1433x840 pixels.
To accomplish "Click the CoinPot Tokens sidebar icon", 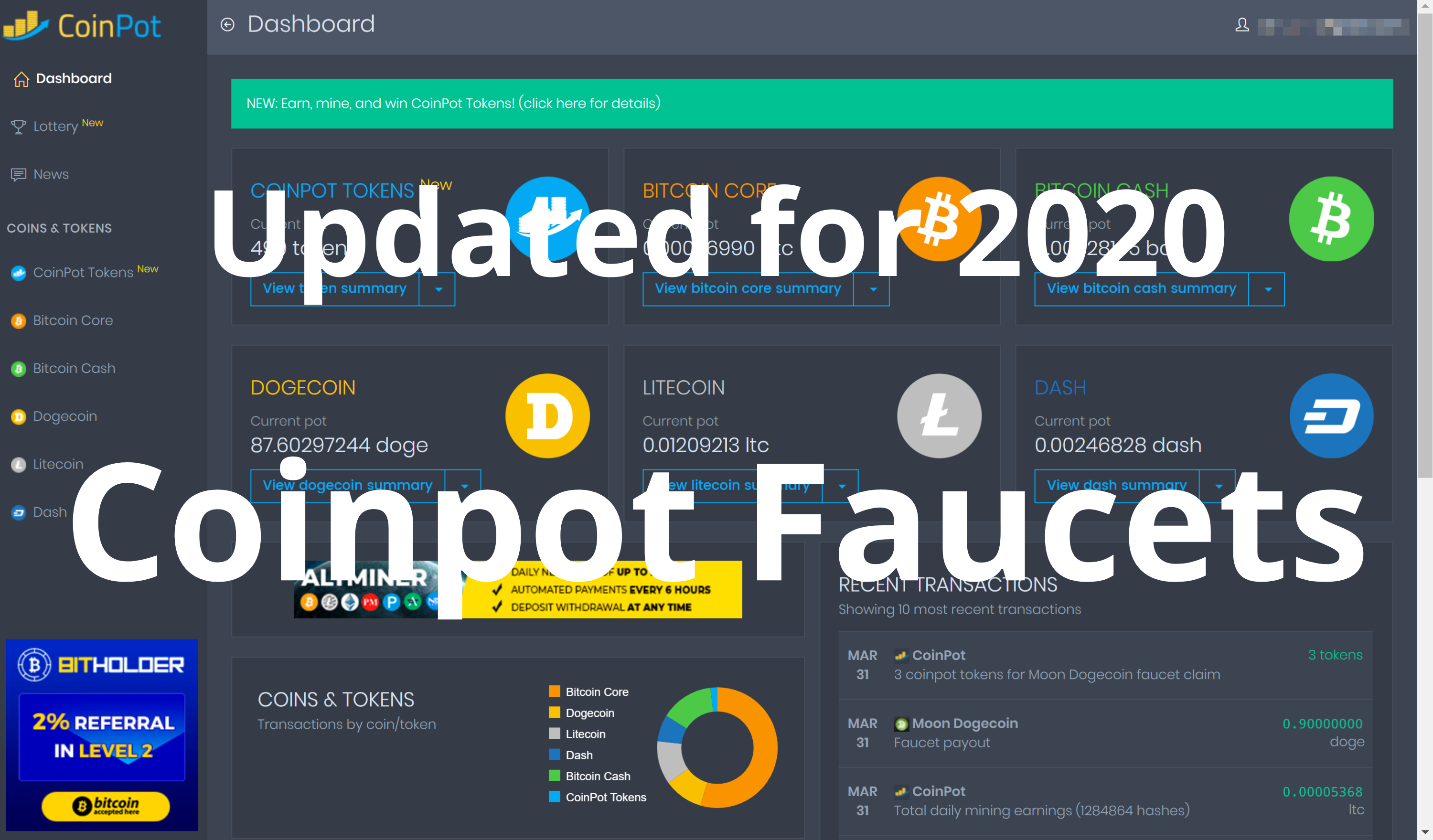I will pos(15,271).
